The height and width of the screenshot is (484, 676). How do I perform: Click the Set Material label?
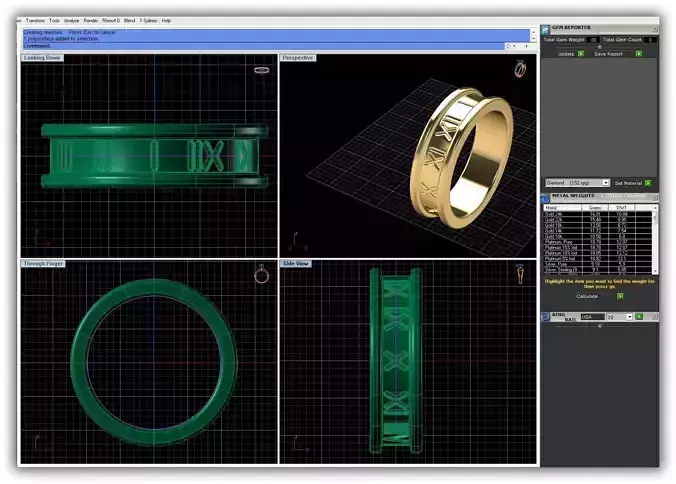[x=628, y=183]
